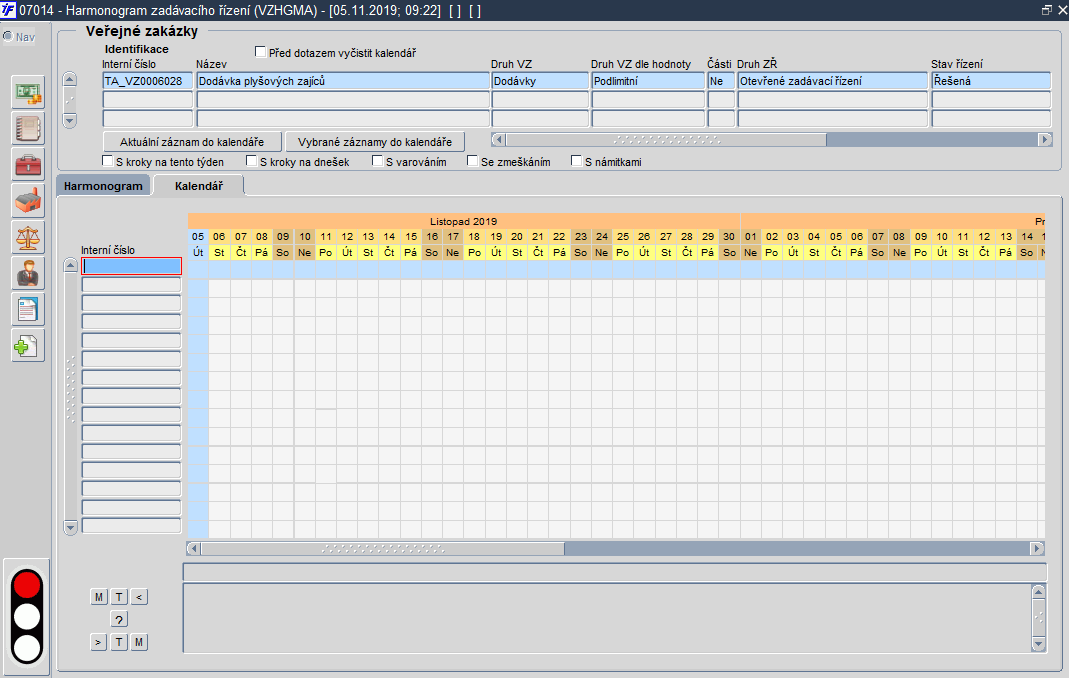Click left arrow of calendar horizontal scrollbar
Screen dimensions: 1069x678
(x=194, y=548)
